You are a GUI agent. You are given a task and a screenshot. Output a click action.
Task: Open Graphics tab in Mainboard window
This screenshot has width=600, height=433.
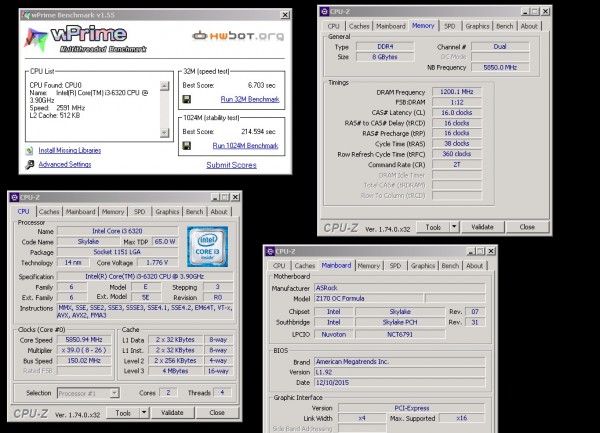(423, 265)
